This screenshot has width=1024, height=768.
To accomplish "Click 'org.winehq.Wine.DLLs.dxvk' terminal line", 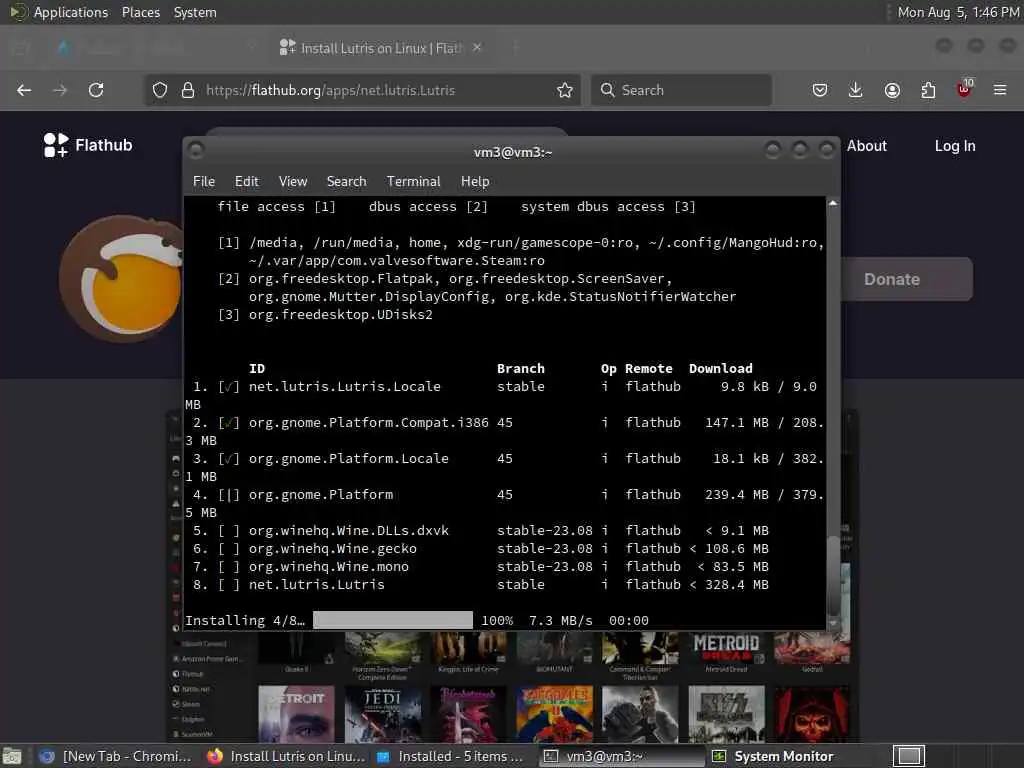I will 349,530.
